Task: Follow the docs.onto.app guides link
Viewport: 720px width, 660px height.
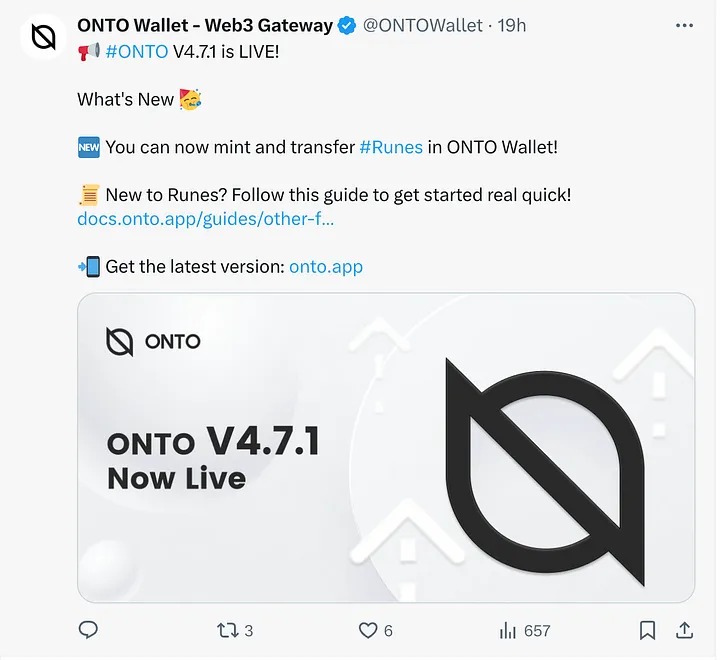Action: 205,218
